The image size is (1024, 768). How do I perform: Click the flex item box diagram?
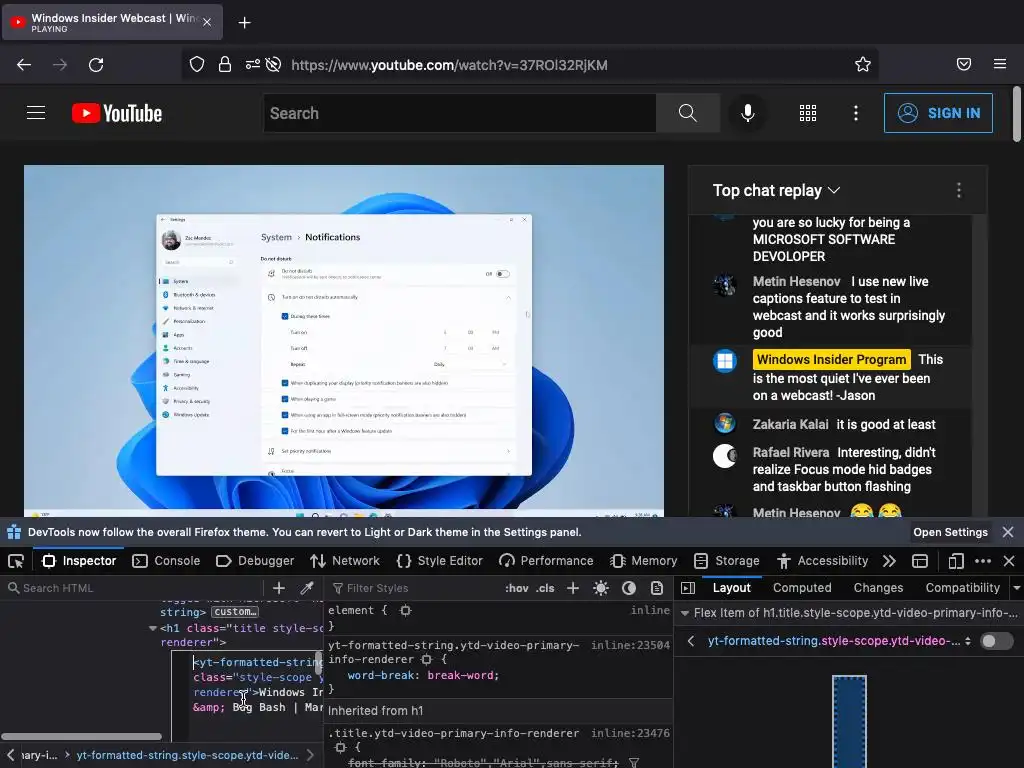849,722
